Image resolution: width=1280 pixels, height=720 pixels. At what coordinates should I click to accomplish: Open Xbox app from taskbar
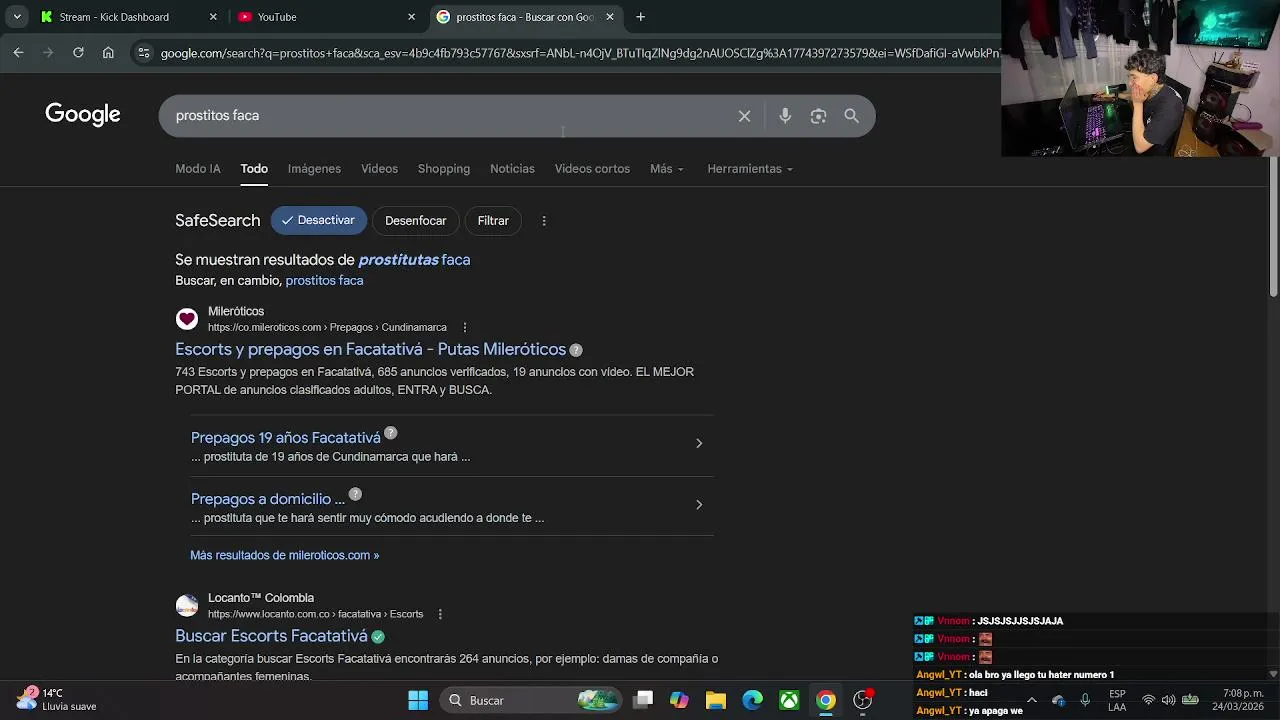point(789,700)
